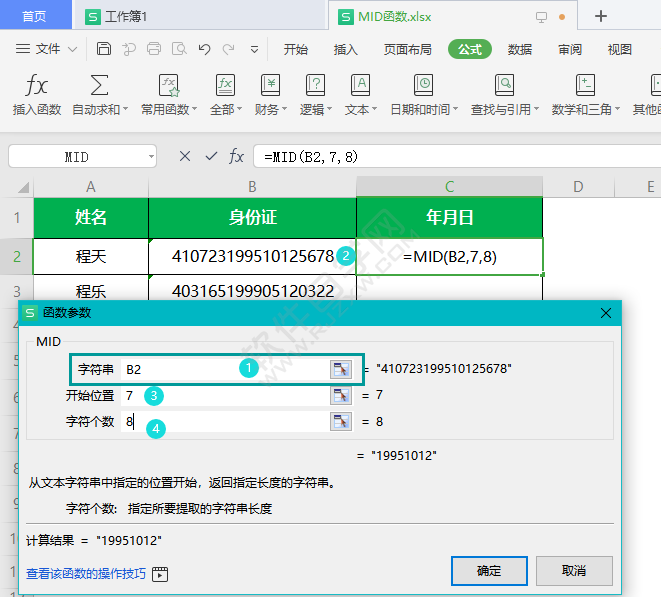The height and width of the screenshot is (597, 661).
Task: Click the 字符串 input field containing B2
Action: 225,369
